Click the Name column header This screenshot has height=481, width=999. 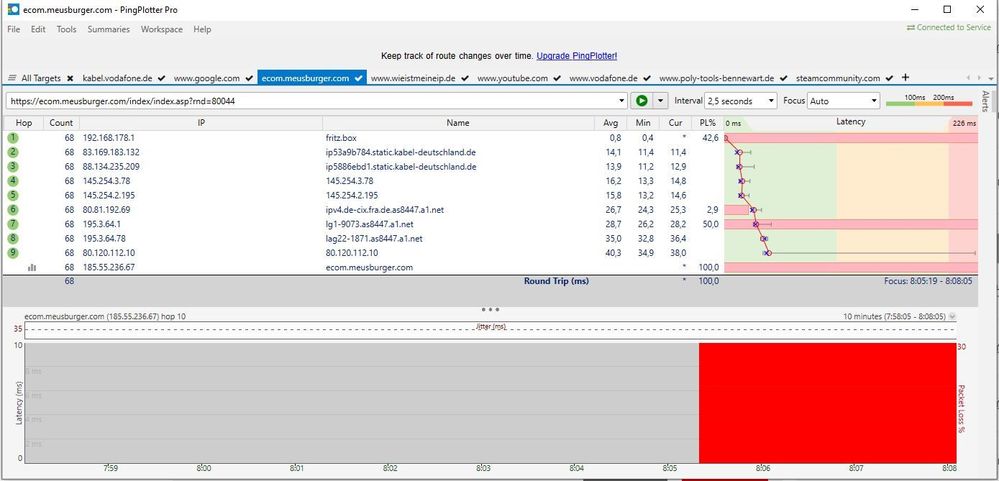(x=458, y=123)
